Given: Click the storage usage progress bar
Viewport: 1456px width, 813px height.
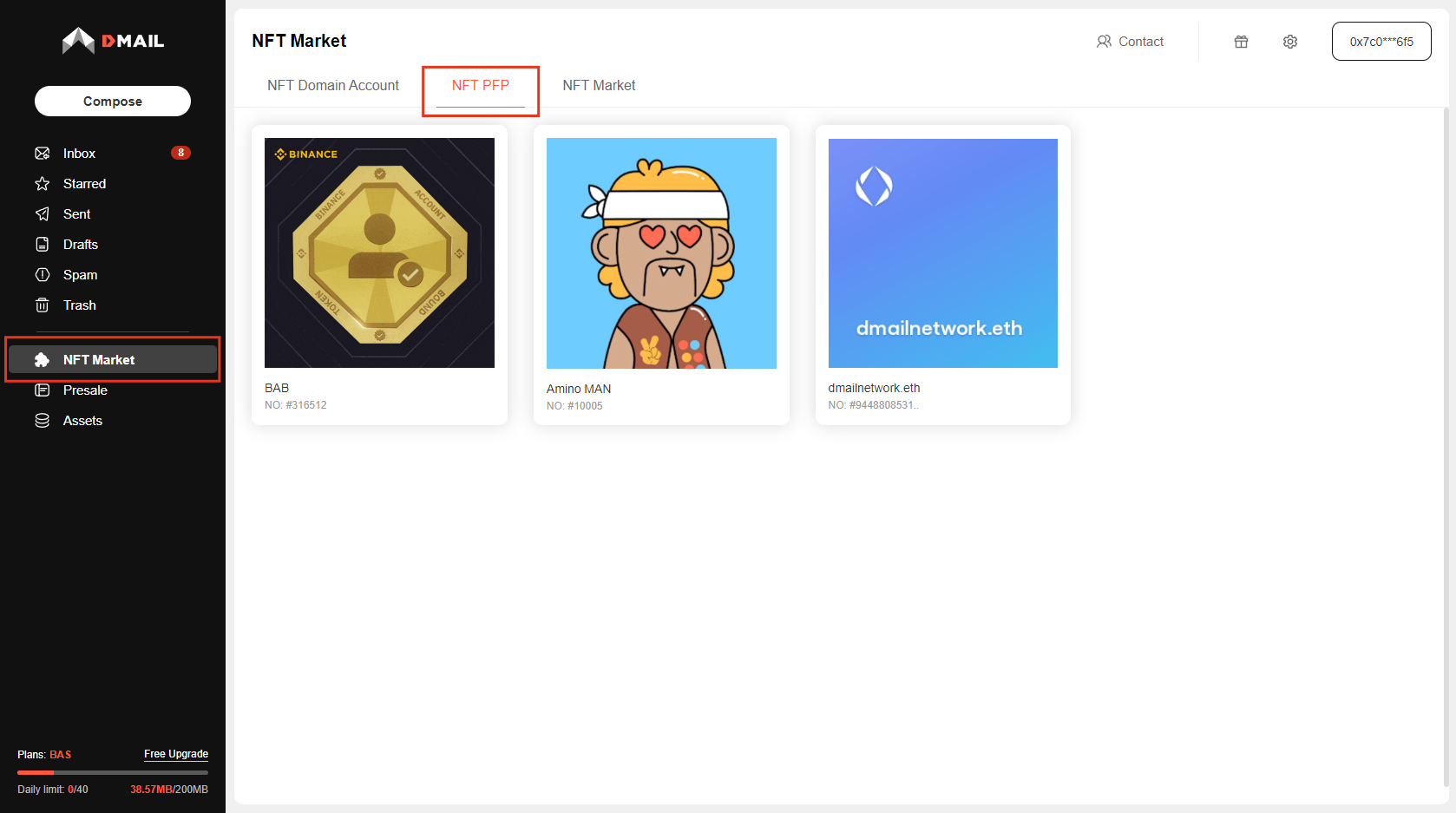Looking at the screenshot, I should [112, 772].
